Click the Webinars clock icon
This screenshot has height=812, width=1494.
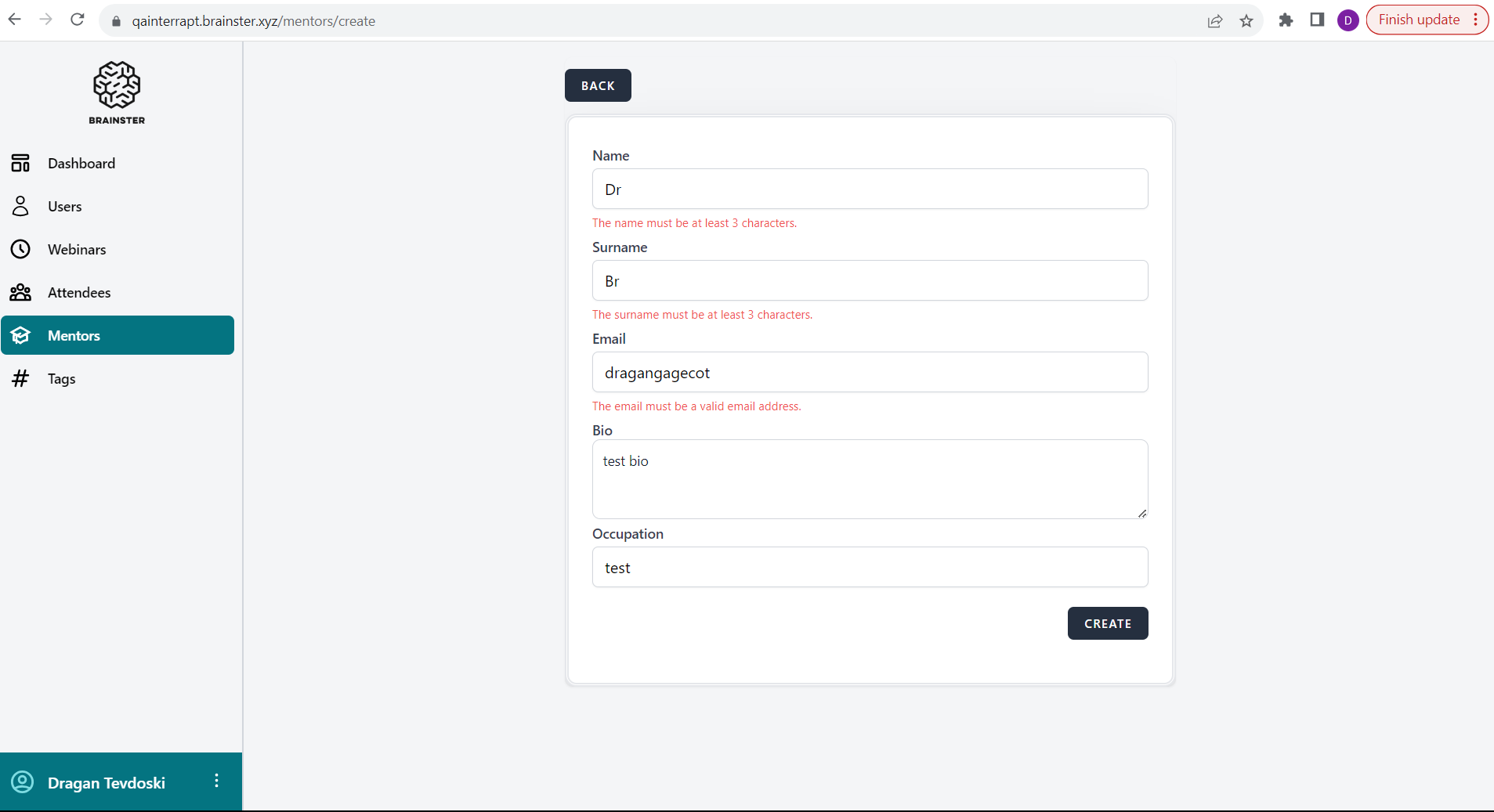(20, 249)
